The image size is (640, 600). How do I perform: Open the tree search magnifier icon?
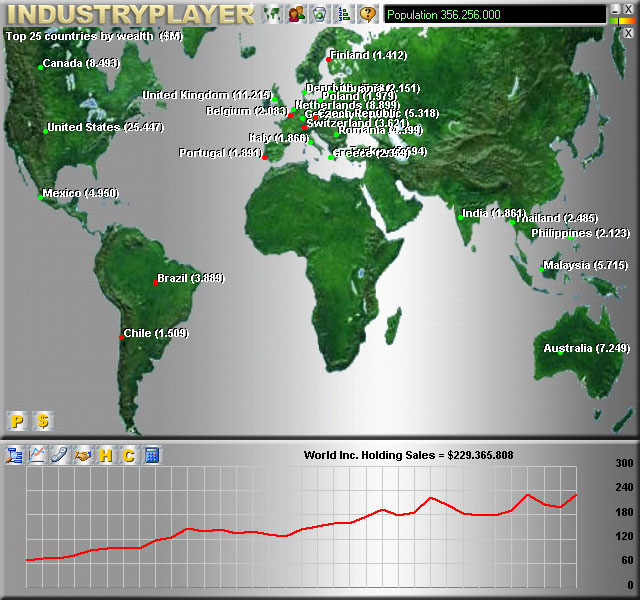tap(14, 455)
